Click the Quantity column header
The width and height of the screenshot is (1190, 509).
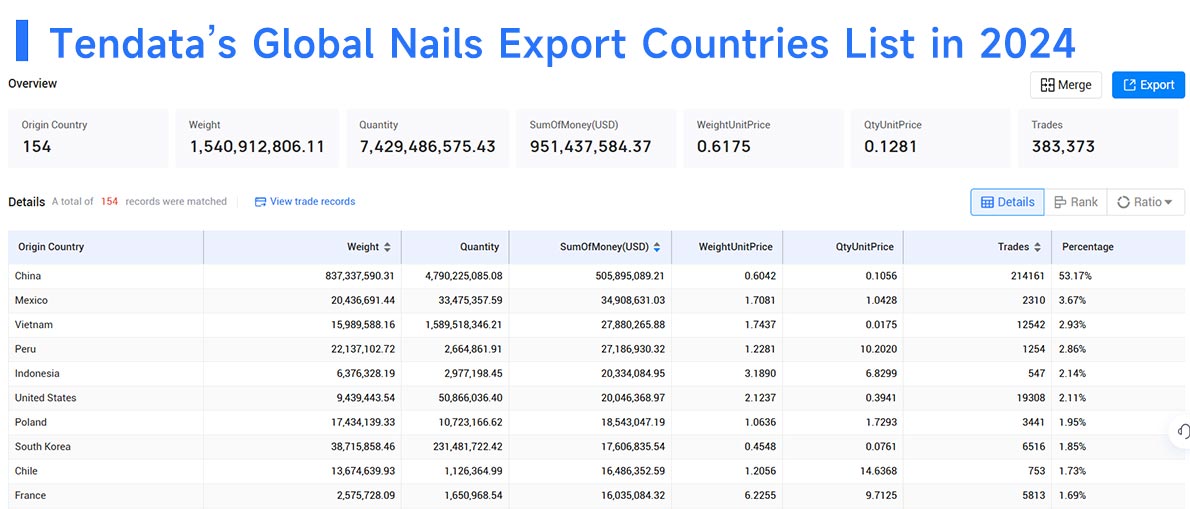479,247
